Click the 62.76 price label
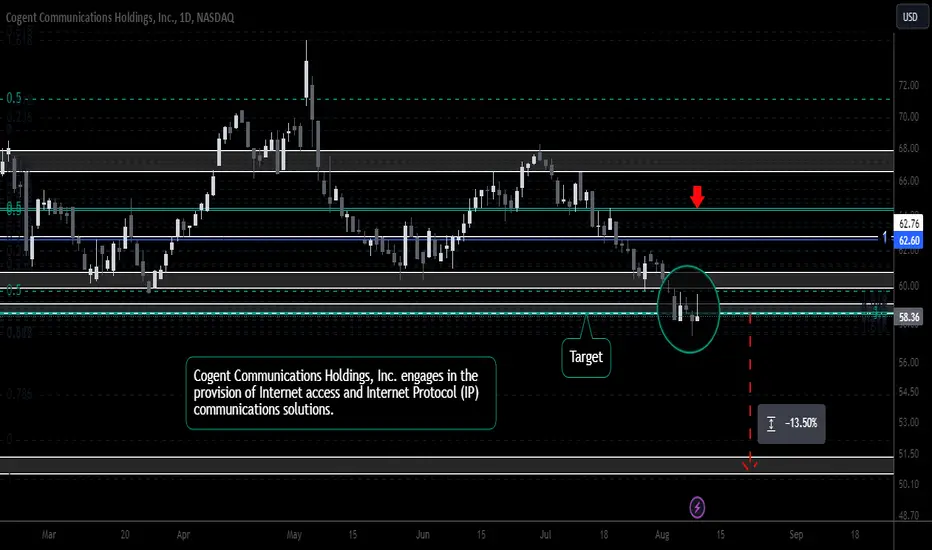 (x=909, y=224)
